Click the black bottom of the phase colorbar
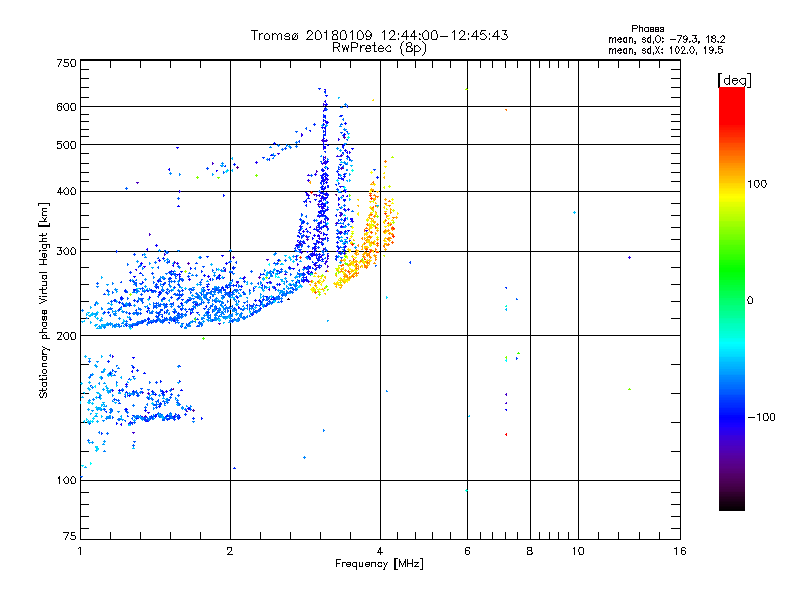Screen dimensions: 800x600 click(732, 503)
